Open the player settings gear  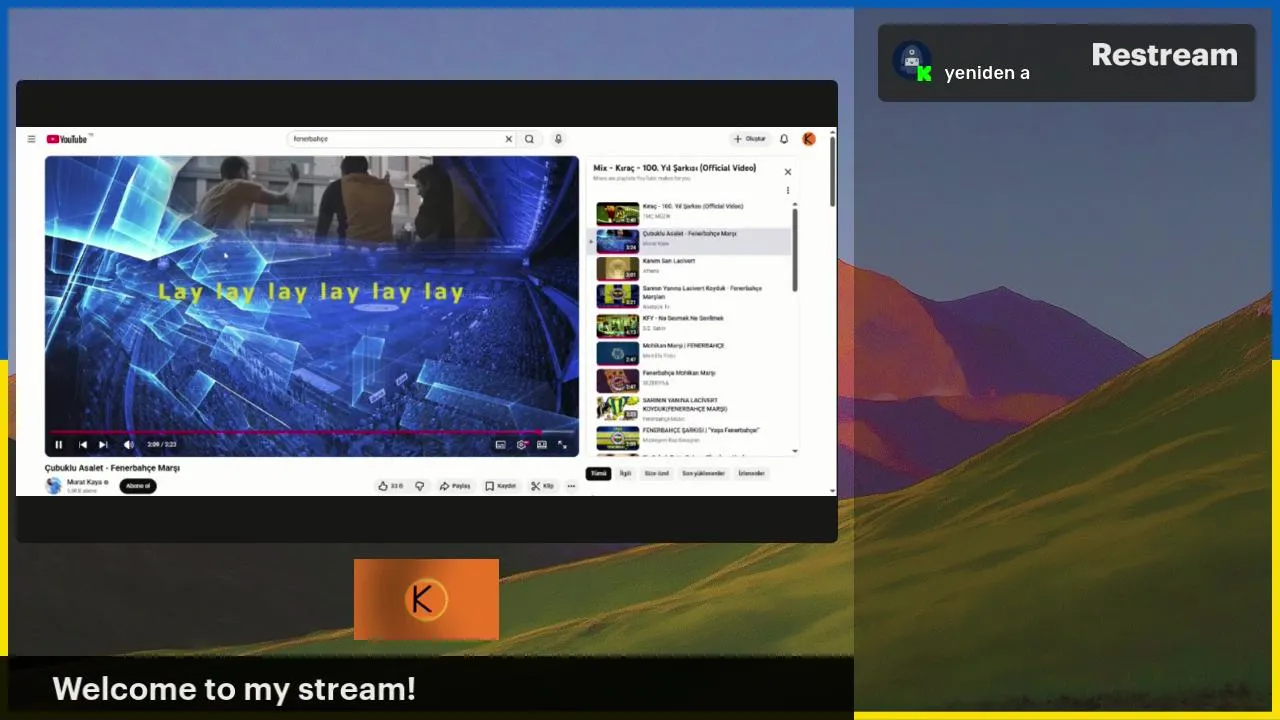tap(522, 445)
